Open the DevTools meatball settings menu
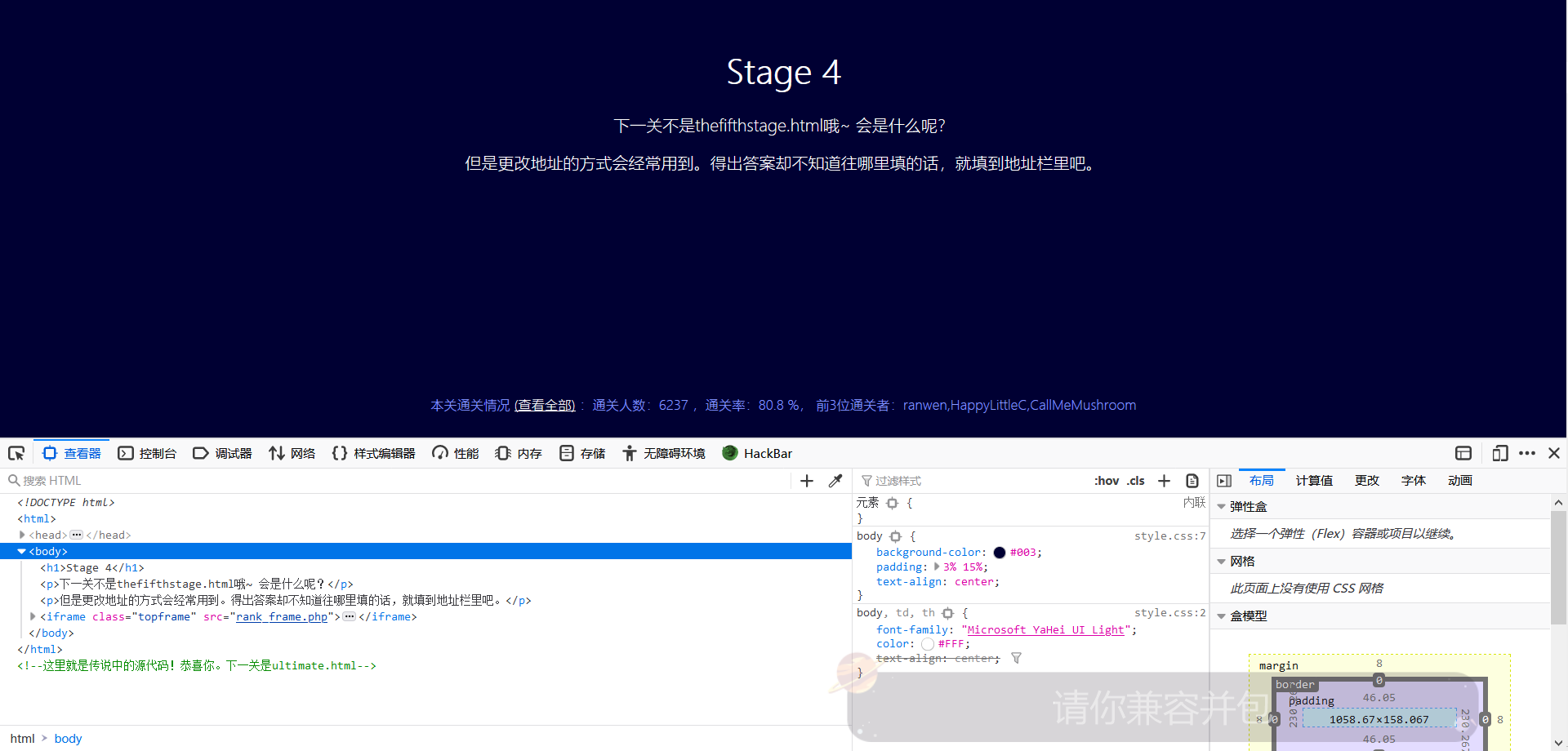1568x751 pixels. [1528, 453]
